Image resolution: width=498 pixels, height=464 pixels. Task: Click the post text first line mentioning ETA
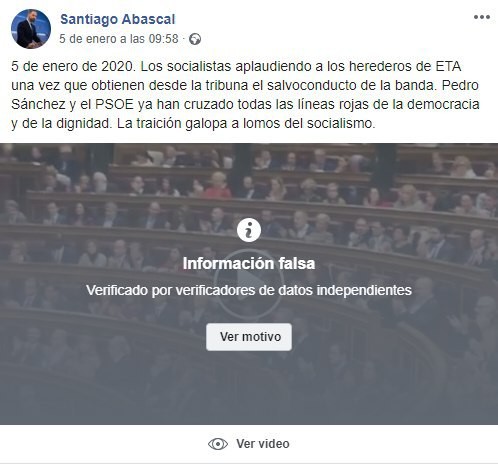point(236,66)
